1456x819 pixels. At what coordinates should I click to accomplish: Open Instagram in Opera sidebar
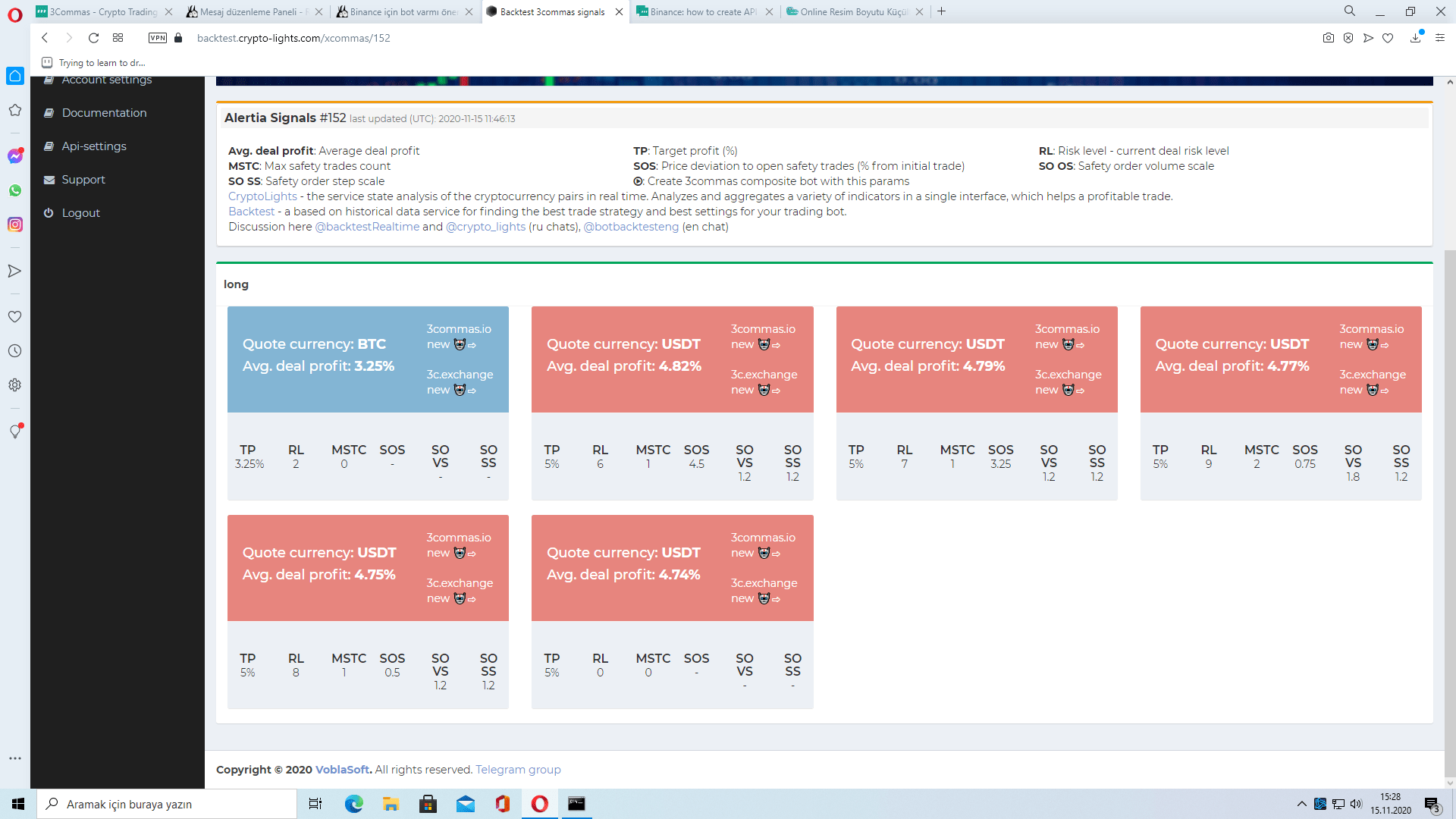[x=15, y=224]
